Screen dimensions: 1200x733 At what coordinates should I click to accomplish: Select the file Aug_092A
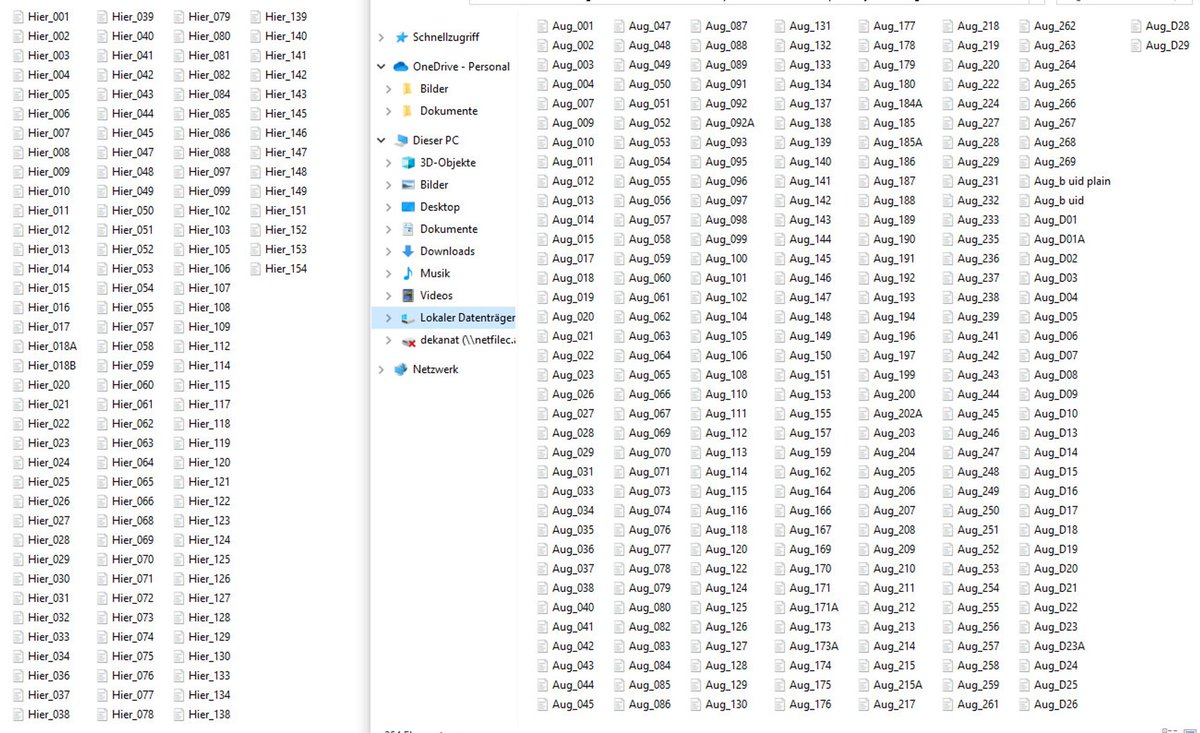730,123
